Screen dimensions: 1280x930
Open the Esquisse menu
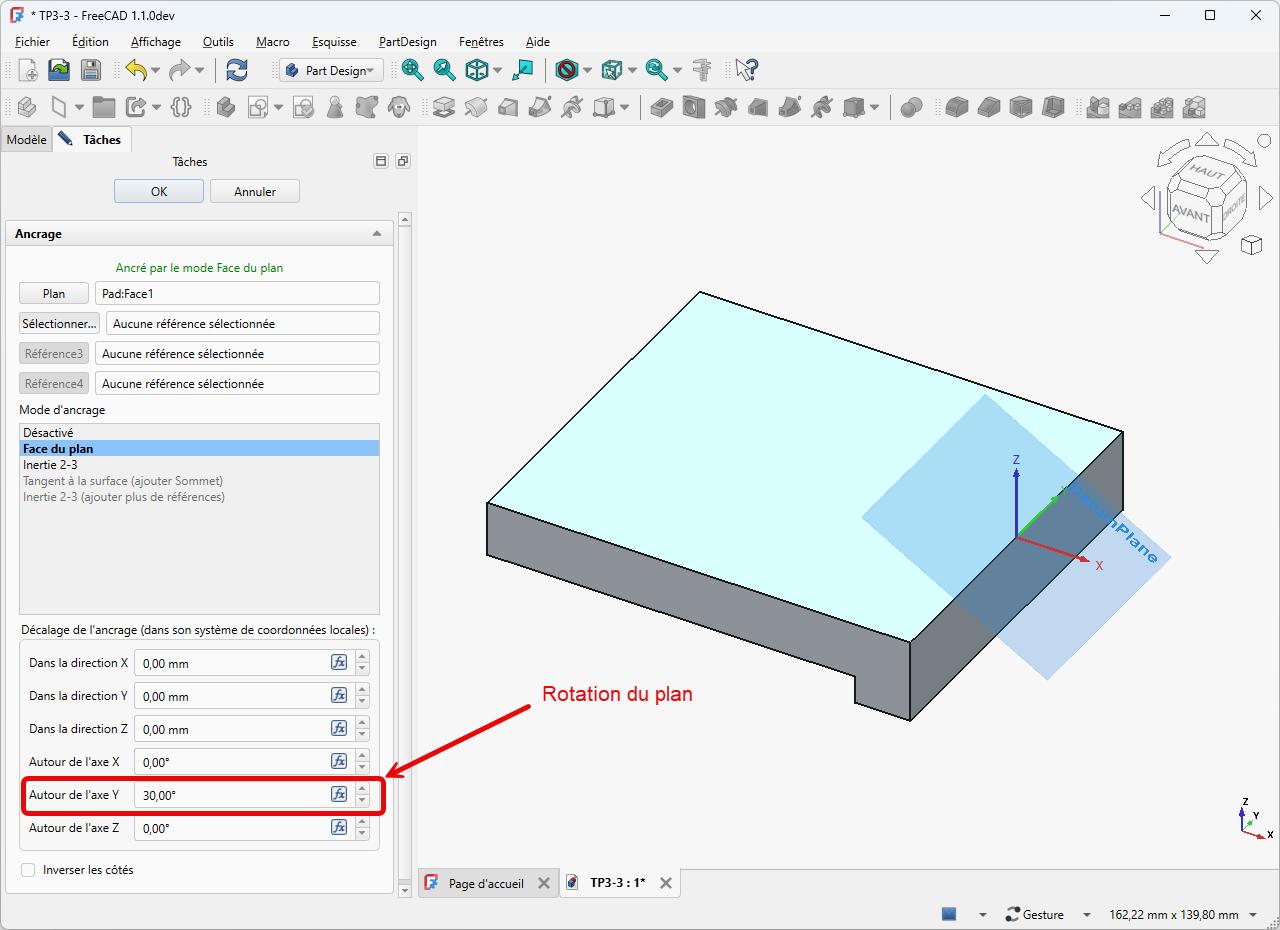334,42
